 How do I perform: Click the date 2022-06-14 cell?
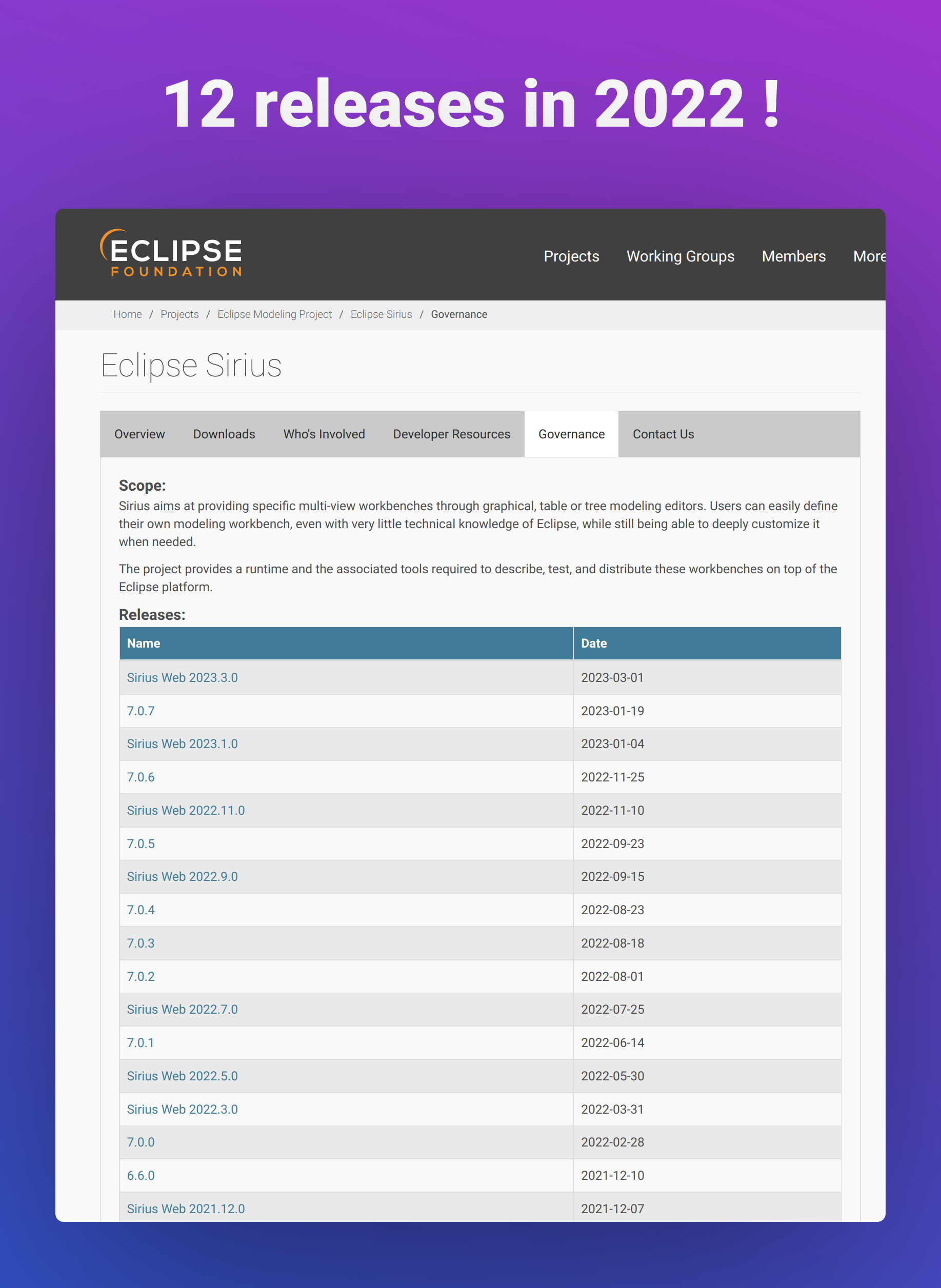pos(707,1042)
